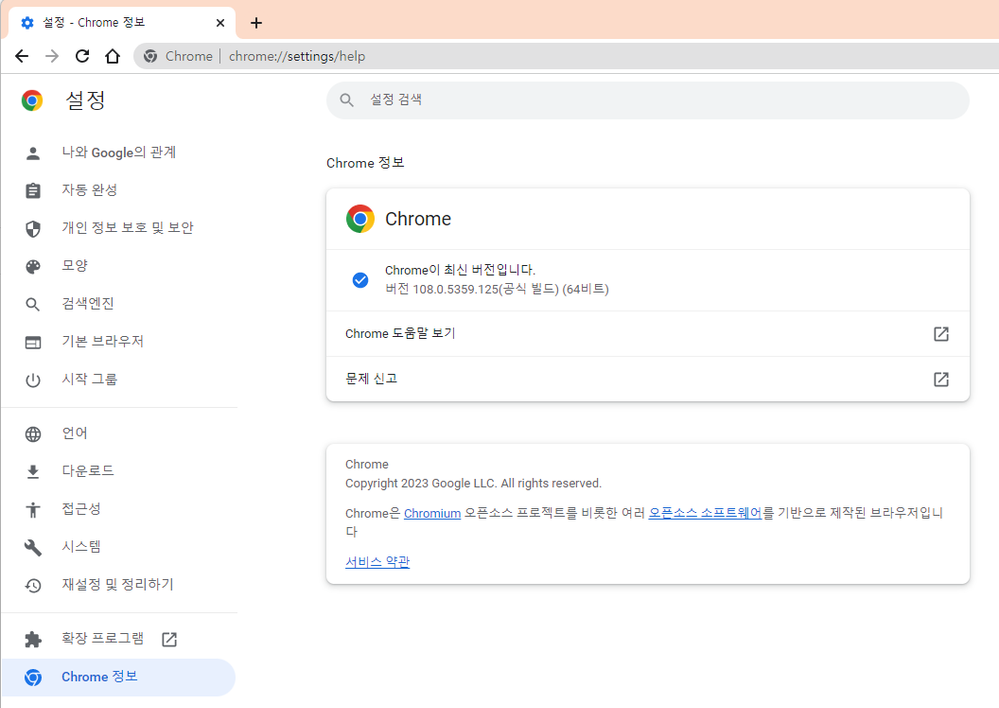Viewport: 999px width, 708px height.
Task: Click the shield icon for 개인 정보 보호 및 보안
Action: (32, 228)
